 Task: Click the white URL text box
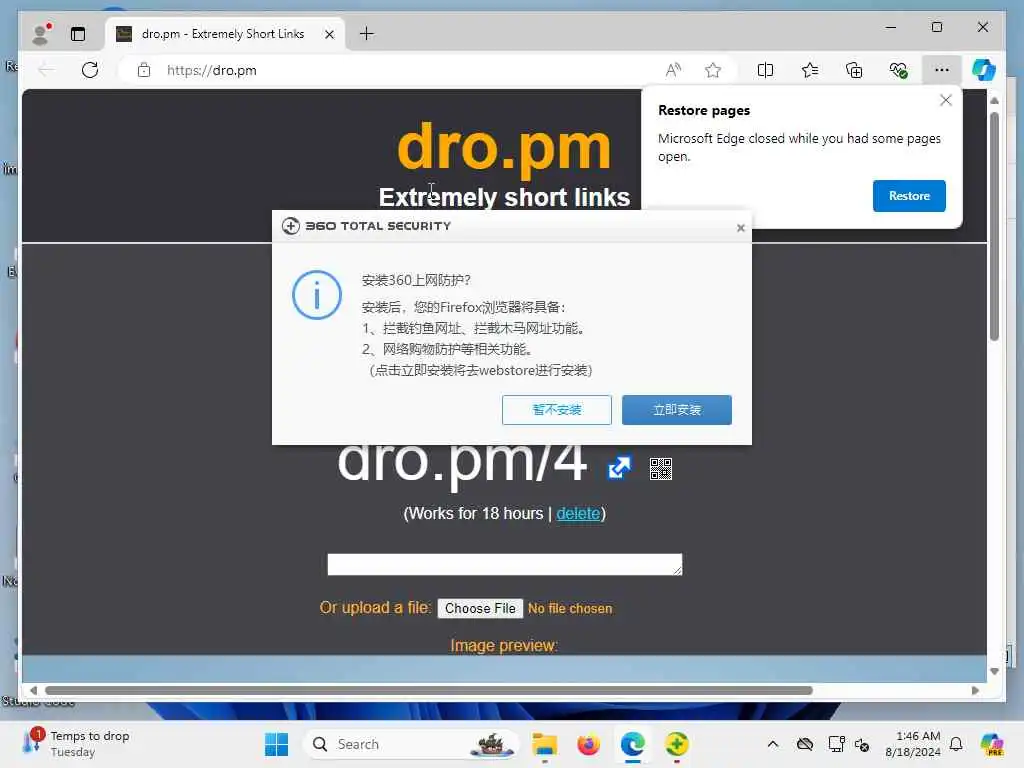click(505, 564)
